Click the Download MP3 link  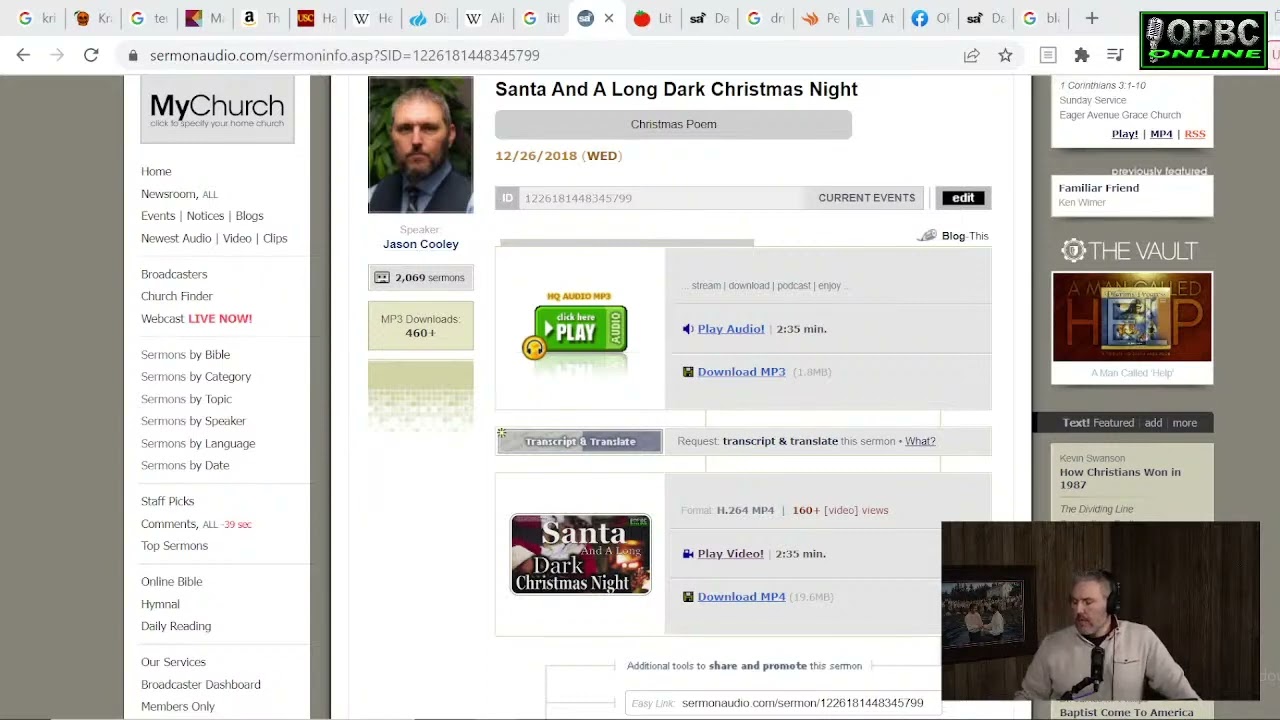coord(741,372)
